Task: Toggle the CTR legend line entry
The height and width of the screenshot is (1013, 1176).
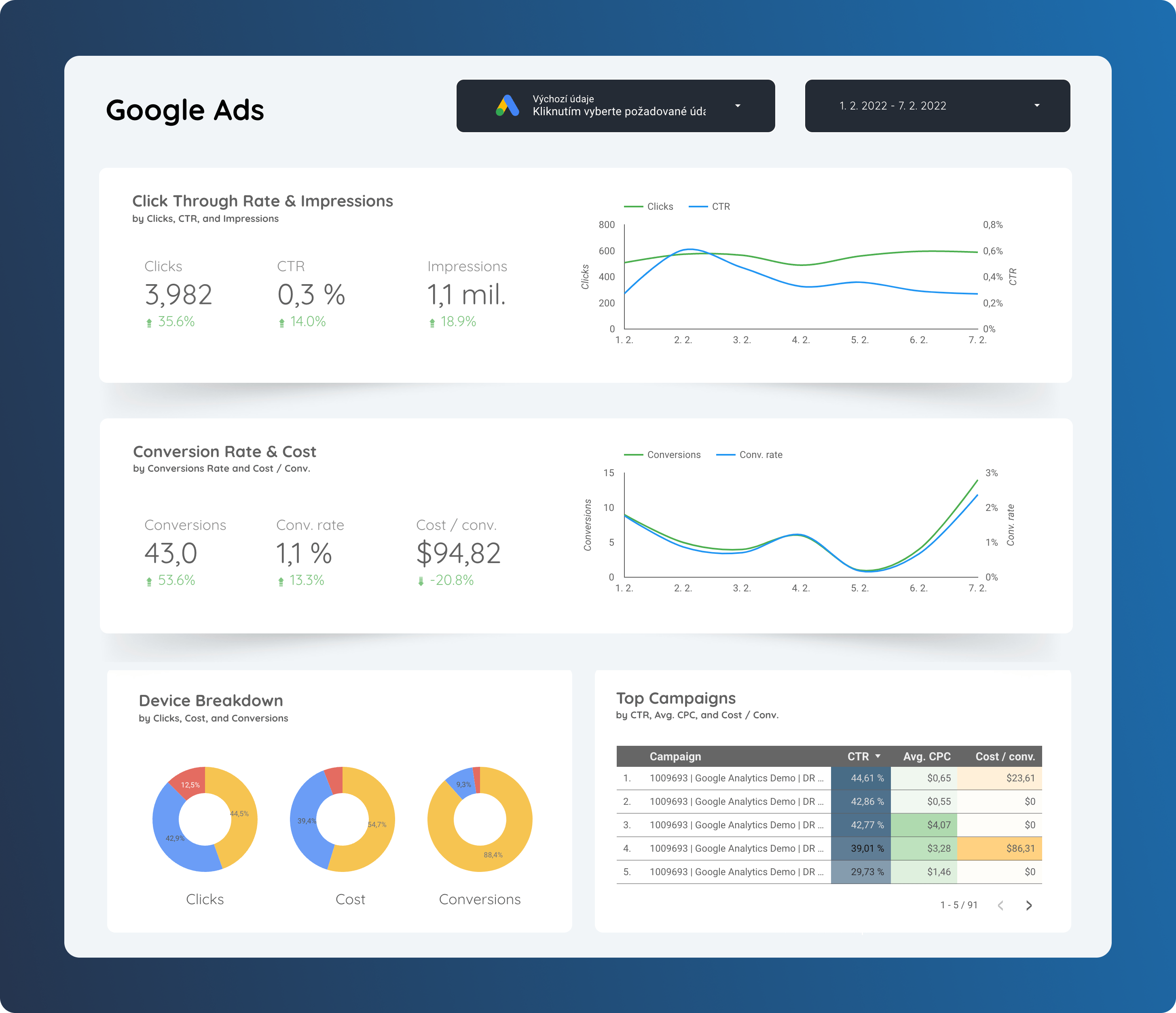Action: 709,207
